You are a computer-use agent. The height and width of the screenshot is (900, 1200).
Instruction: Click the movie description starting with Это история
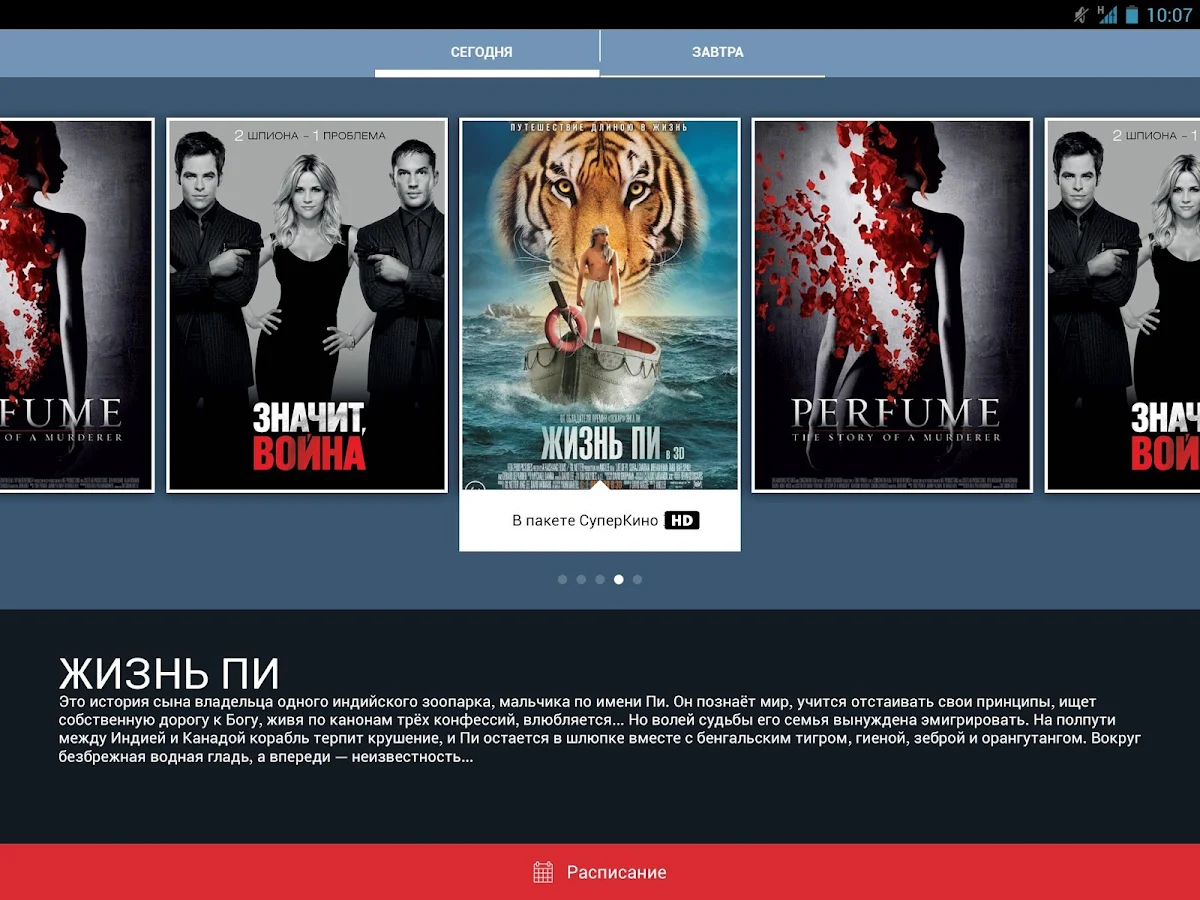[x=600, y=729]
